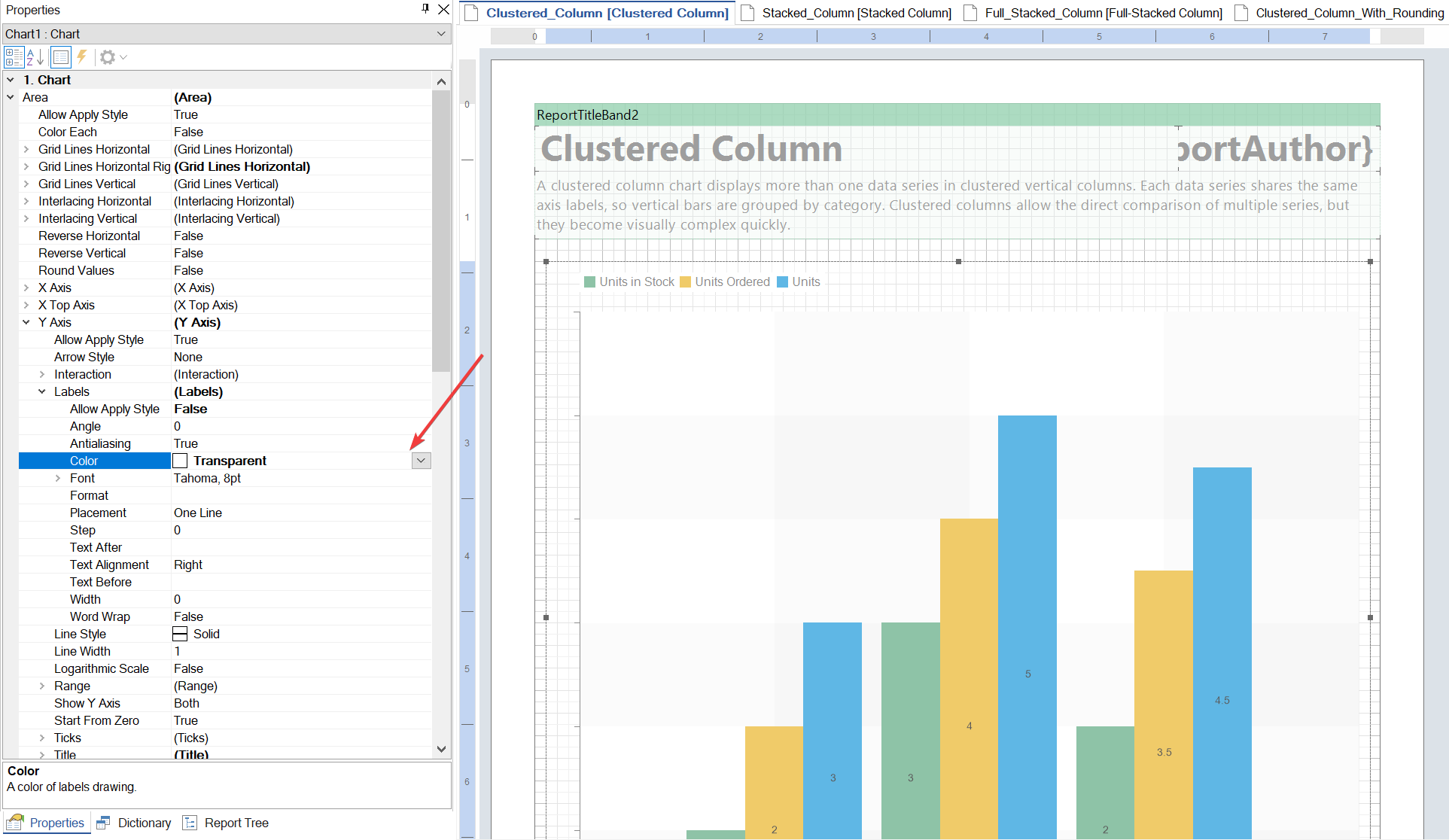Pin the Properties panel
Image resolution: width=1449 pixels, height=840 pixels.
425,9
